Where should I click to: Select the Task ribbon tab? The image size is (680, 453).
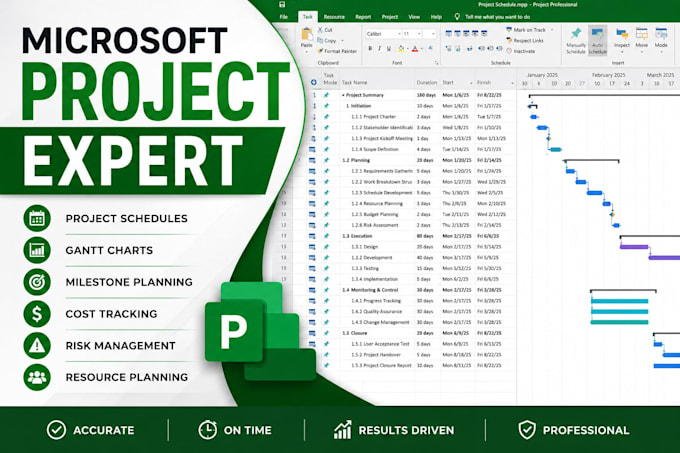point(307,17)
